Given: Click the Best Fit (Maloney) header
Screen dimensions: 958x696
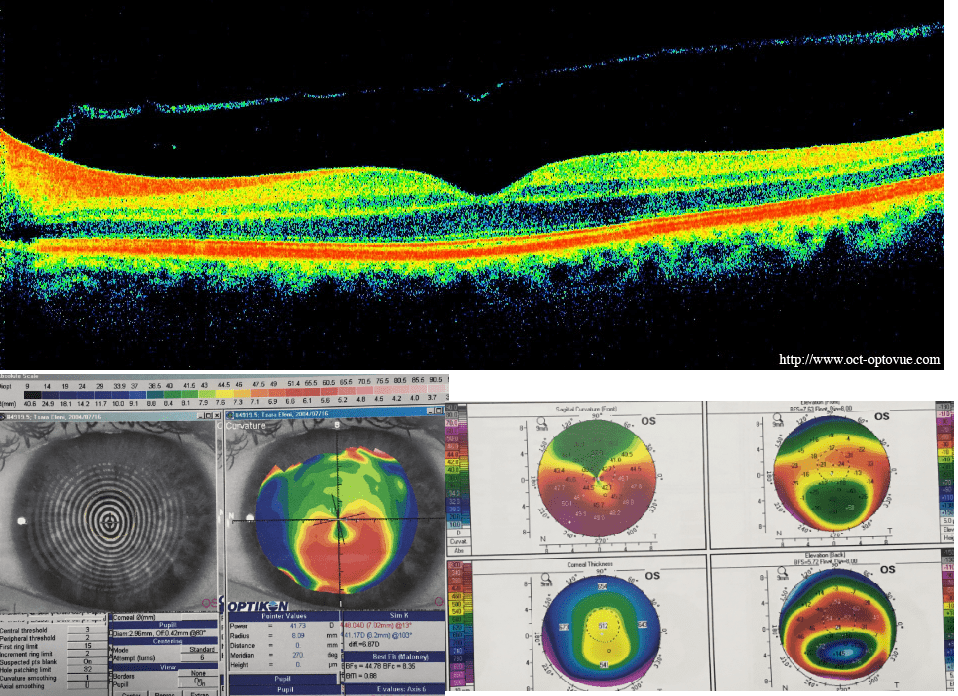Looking at the screenshot, I should (394, 657).
